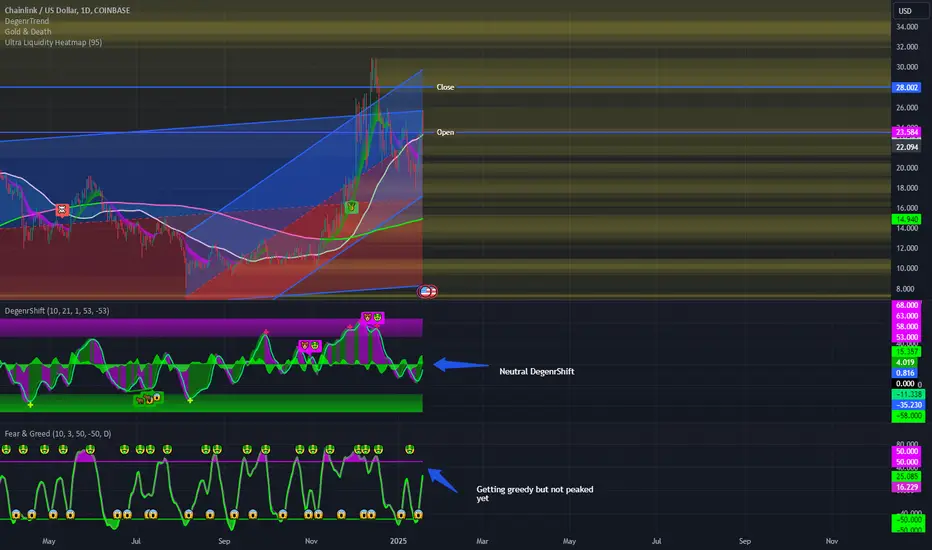
Task: Click the emoji pair at DegenrShift peak
Action: pos(373,318)
